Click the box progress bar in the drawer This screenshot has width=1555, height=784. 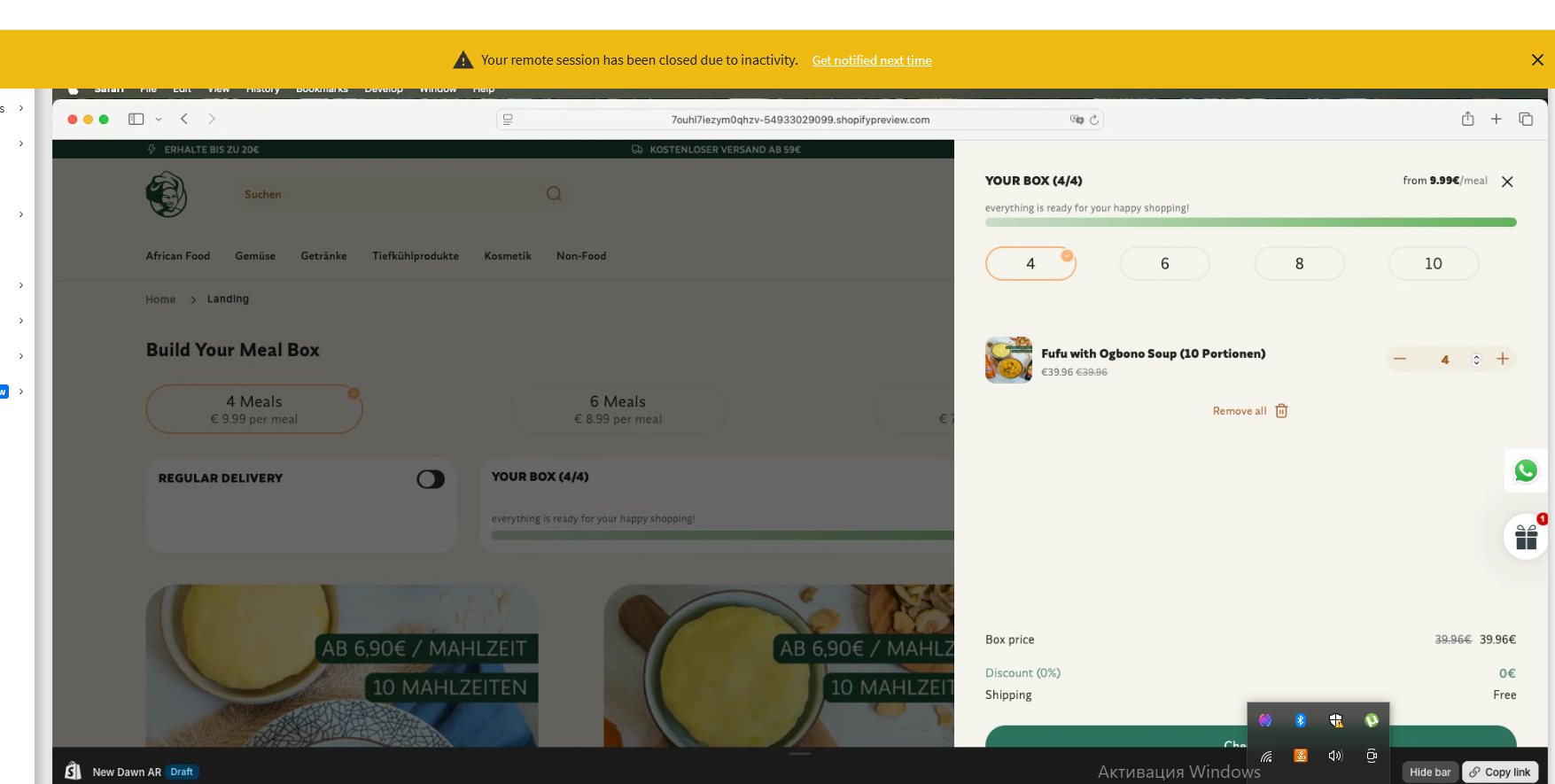point(1250,222)
